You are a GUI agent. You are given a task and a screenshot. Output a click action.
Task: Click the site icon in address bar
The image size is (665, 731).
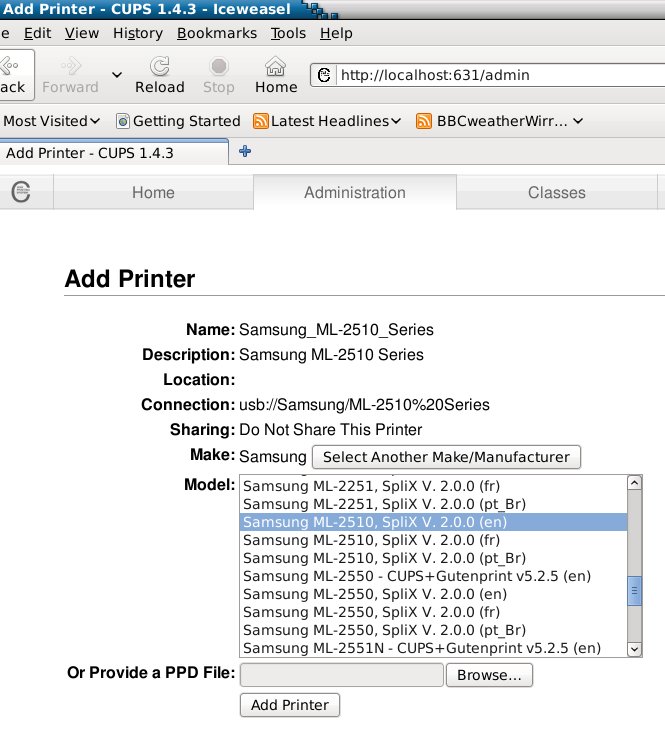[x=324, y=75]
